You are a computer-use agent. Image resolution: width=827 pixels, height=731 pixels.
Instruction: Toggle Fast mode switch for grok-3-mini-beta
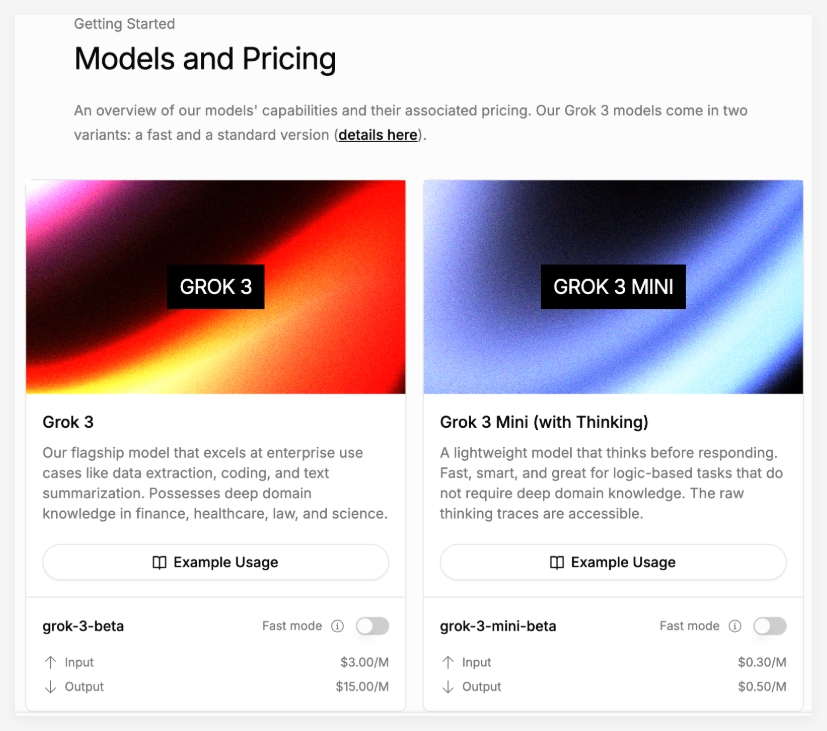click(770, 626)
